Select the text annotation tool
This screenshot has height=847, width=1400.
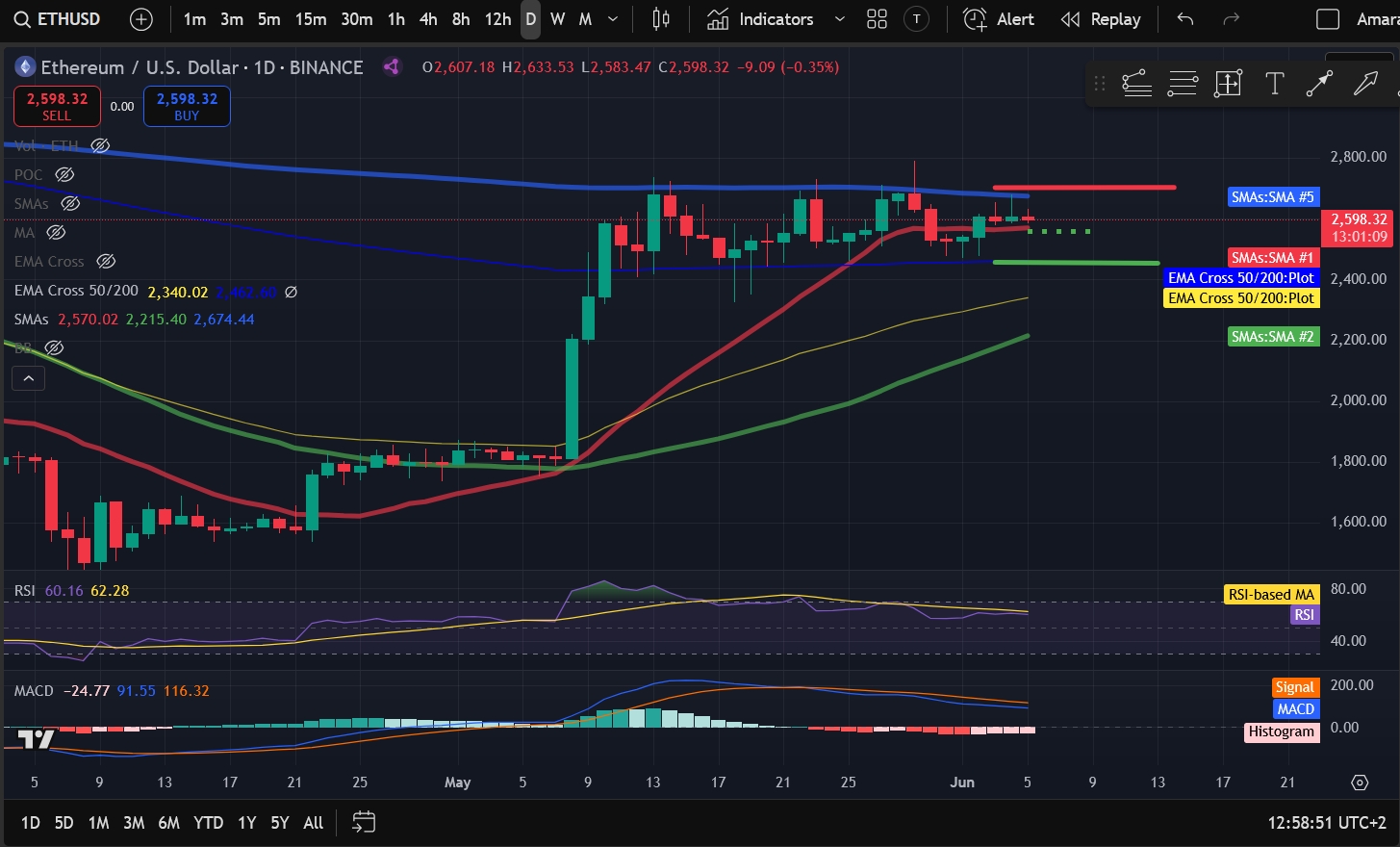(x=1274, y=84)
